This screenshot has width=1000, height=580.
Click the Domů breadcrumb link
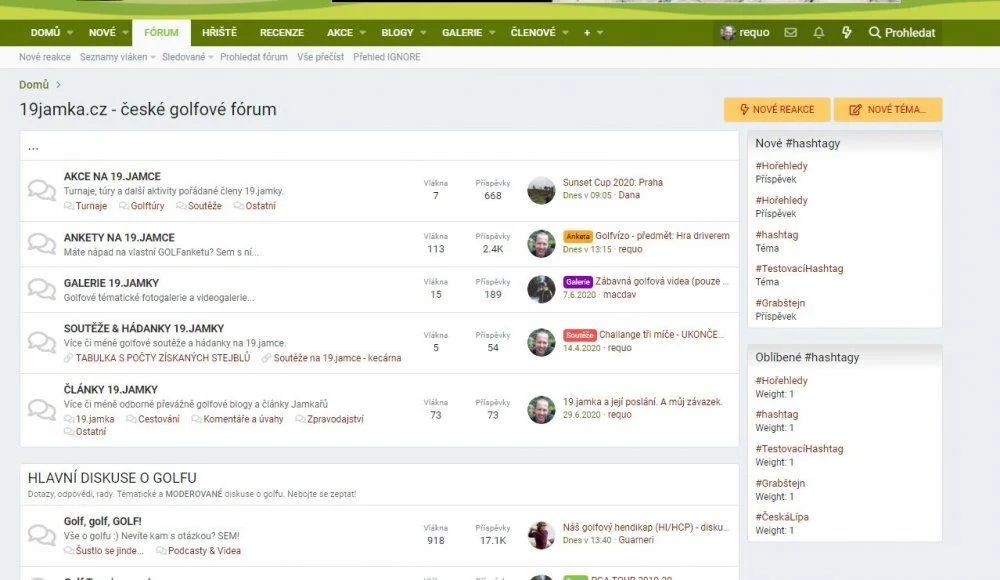34,85
